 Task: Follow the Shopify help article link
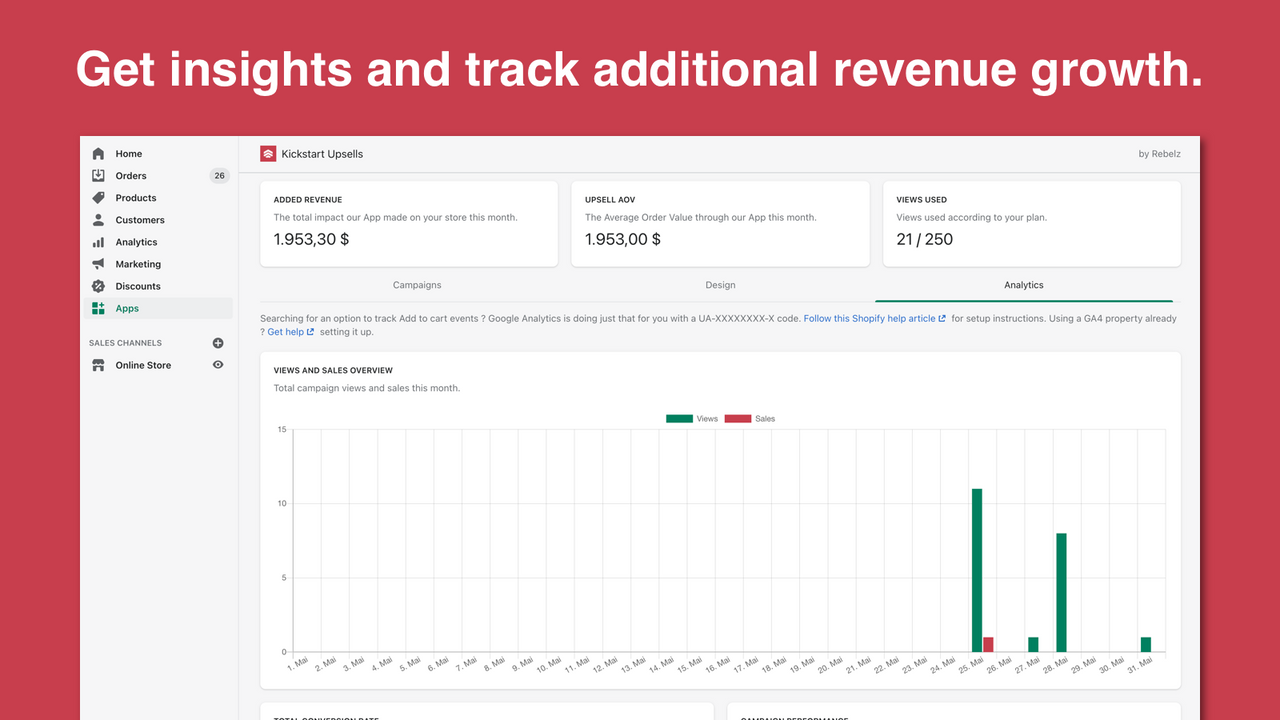click(871, 318)
